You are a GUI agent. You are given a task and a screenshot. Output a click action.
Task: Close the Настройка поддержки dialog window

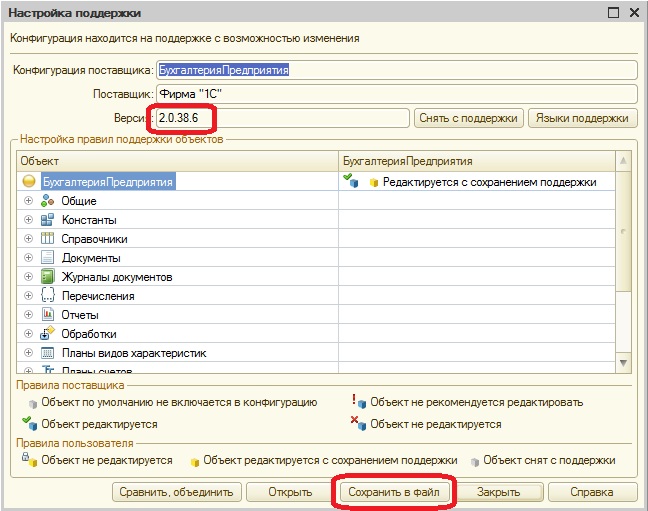[x=635, y=13]
